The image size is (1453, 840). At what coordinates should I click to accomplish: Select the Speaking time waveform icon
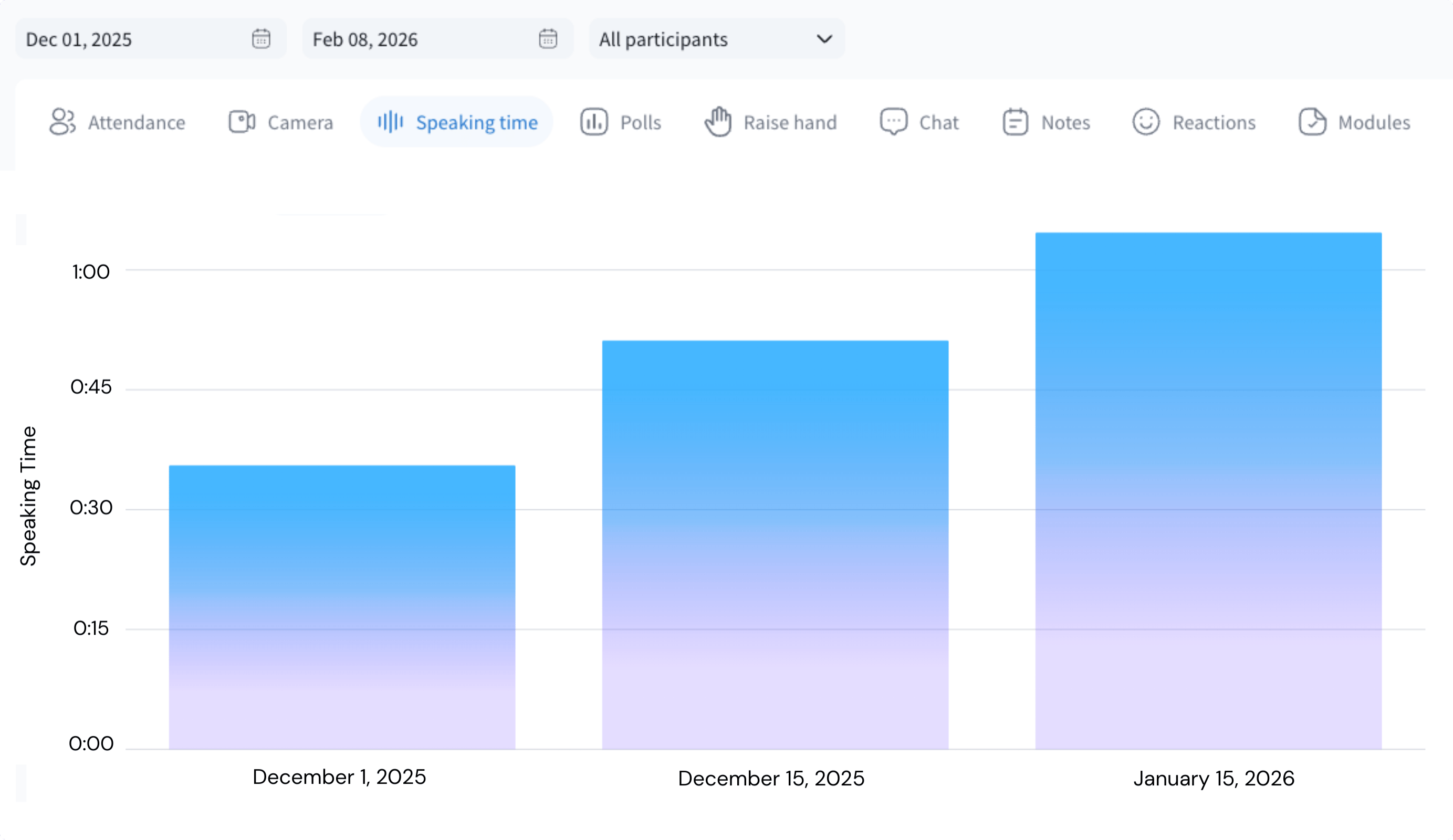[x=391, y=122]
